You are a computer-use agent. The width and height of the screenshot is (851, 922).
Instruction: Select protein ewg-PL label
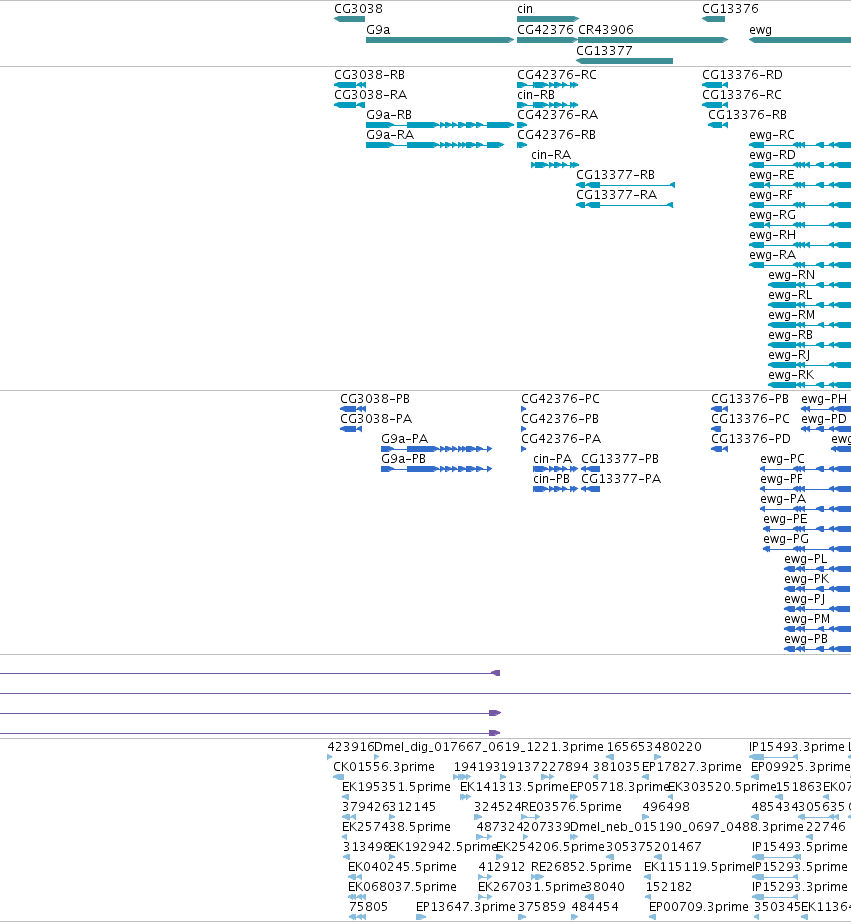pyautogui.click(x=806, y=559)
